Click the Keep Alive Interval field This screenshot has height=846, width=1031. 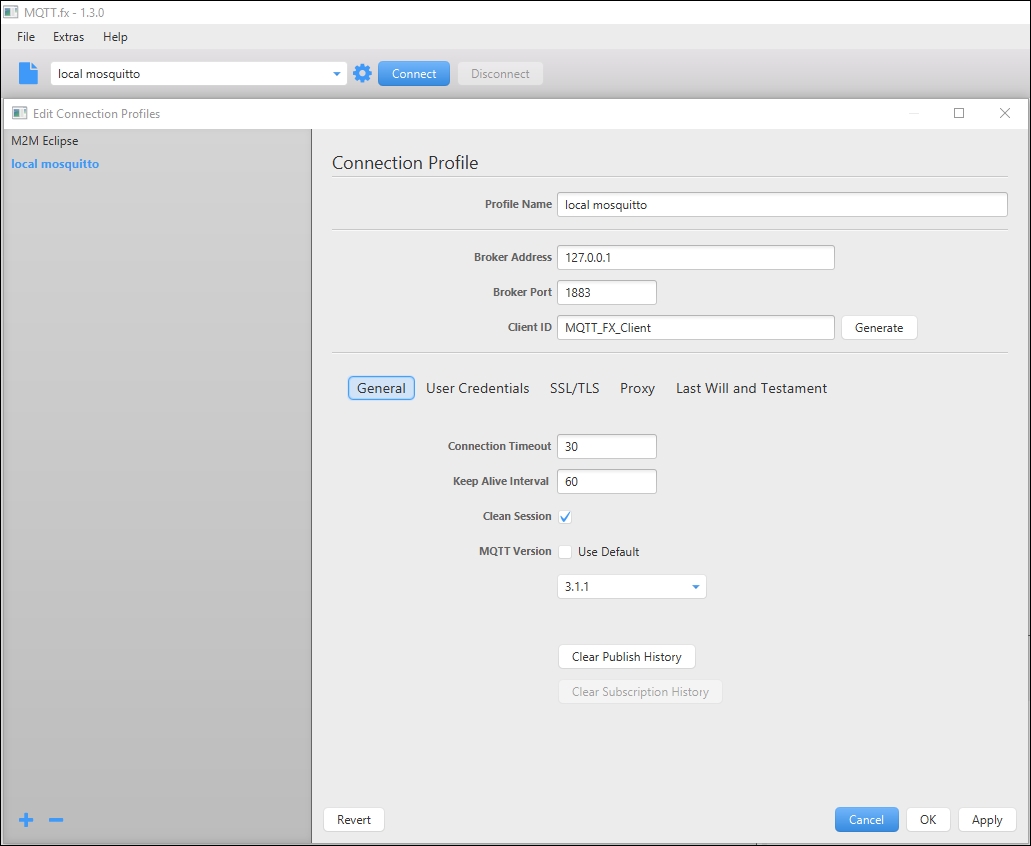pos(607,481)
